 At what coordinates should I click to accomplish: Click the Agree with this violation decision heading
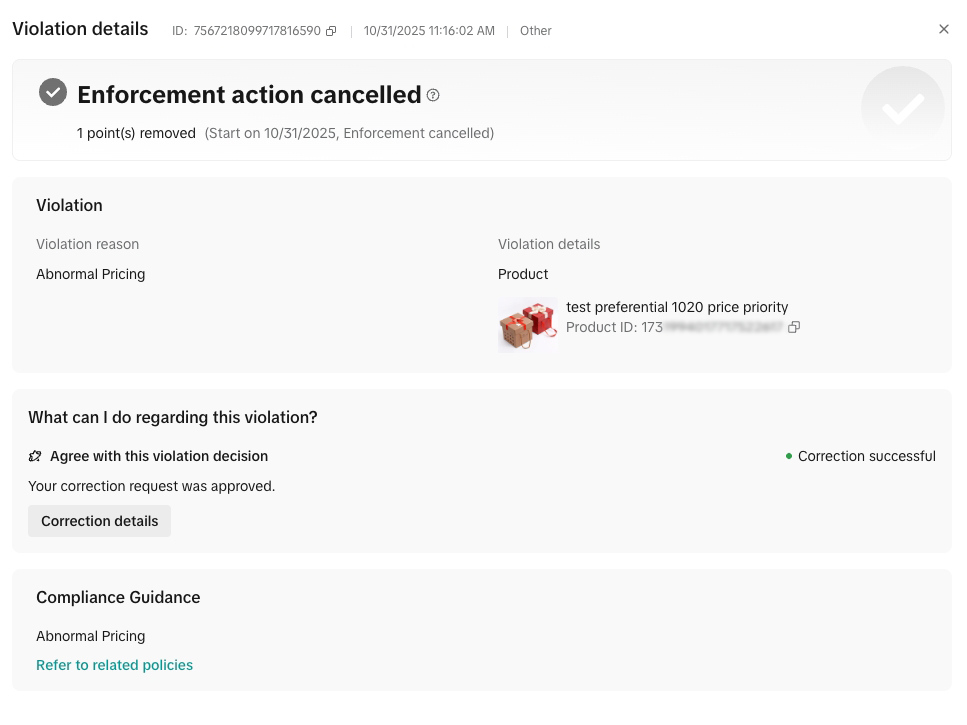point(159,456)
